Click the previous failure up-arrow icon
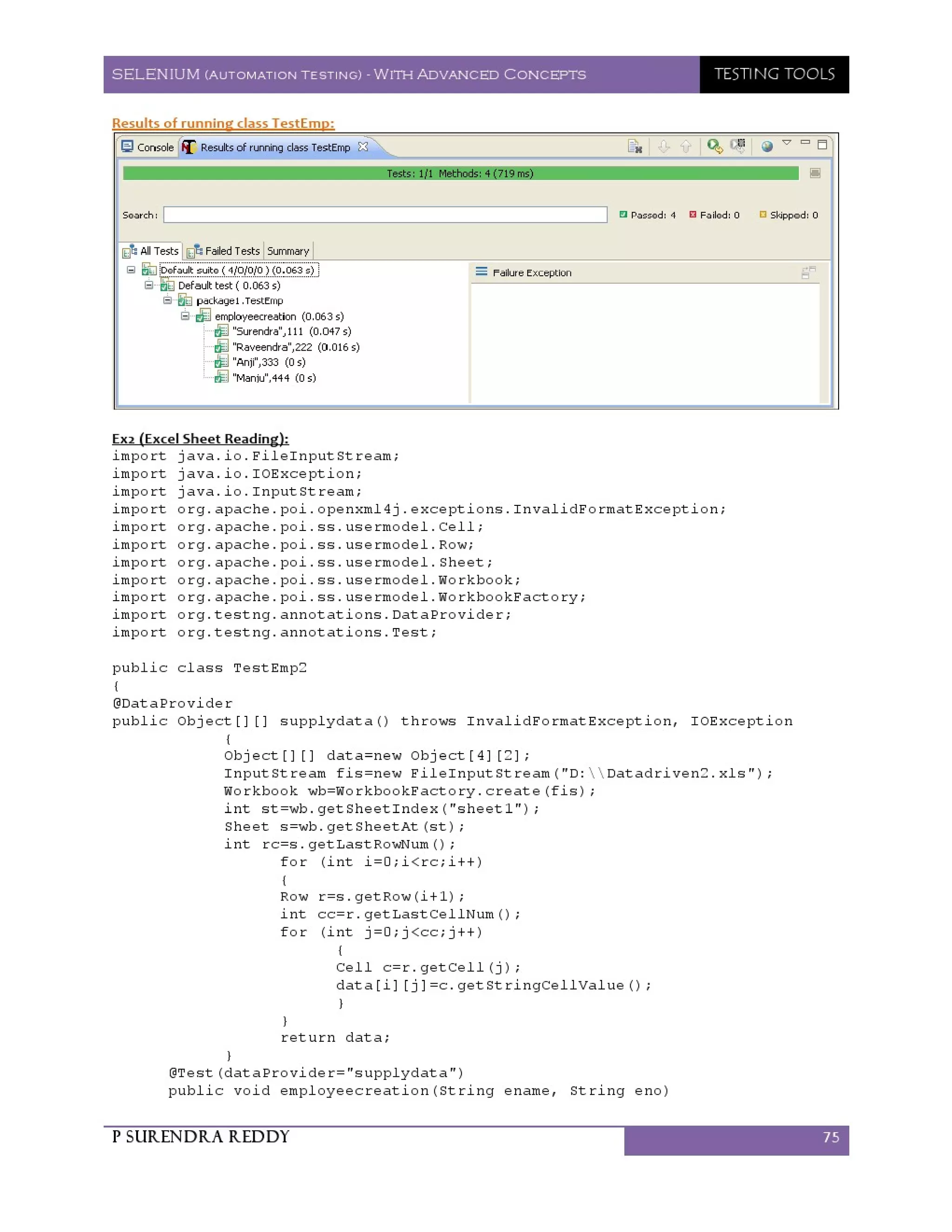Screen dimensions: 952x1232 point(686,146)
